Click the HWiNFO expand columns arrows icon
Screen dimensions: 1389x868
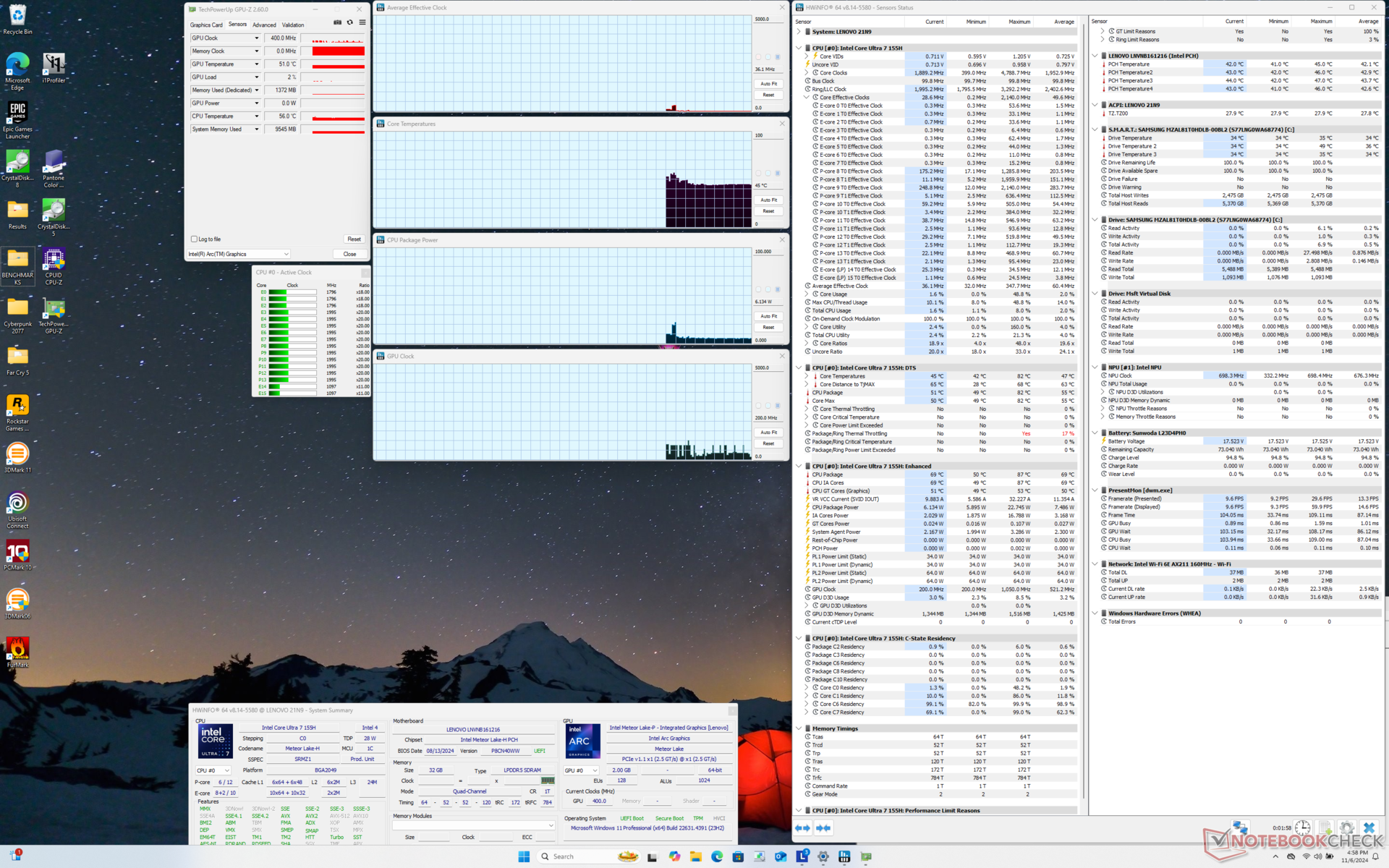click(x=802, y=828)
